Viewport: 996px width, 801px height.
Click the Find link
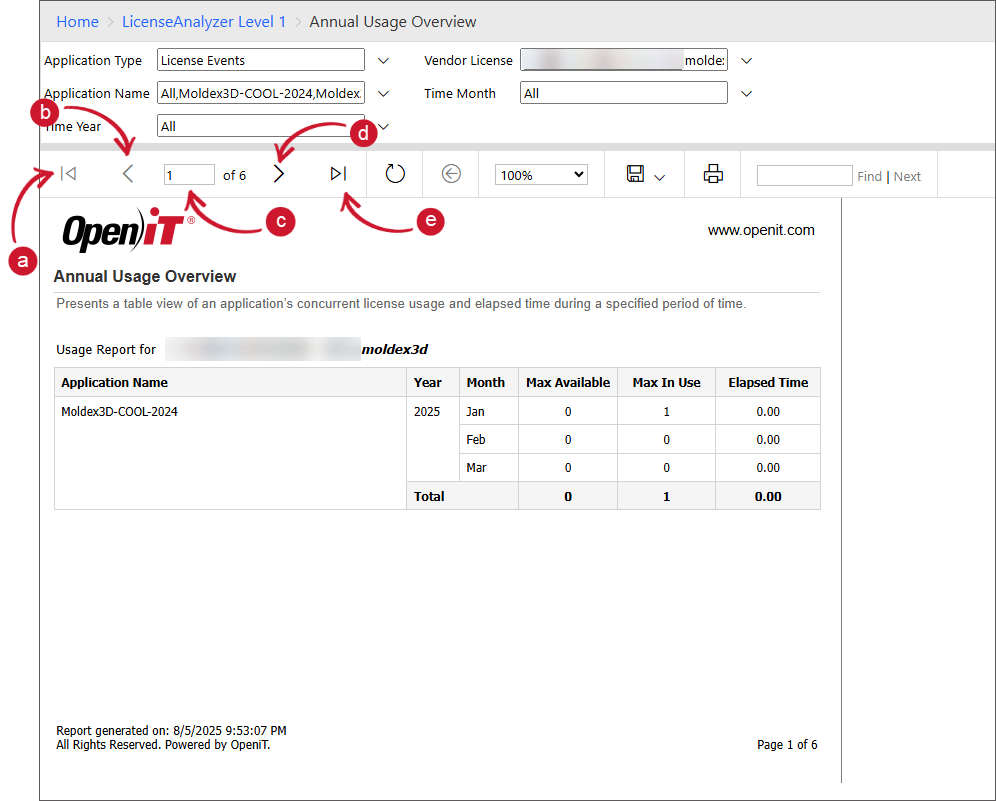(869, 176)
